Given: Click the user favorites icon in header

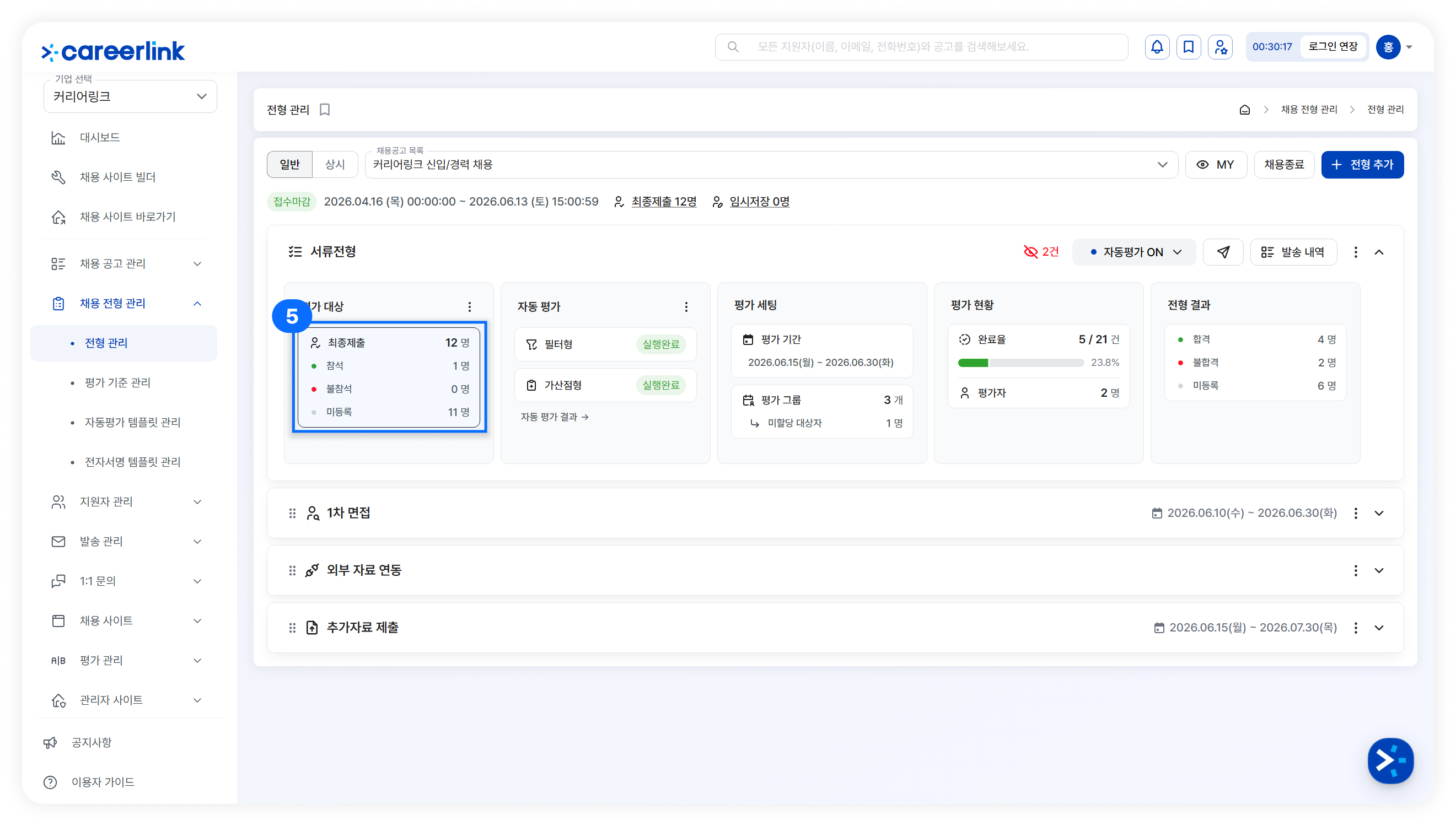Looking at the screenshot, I should click(x=1220, y=47).
